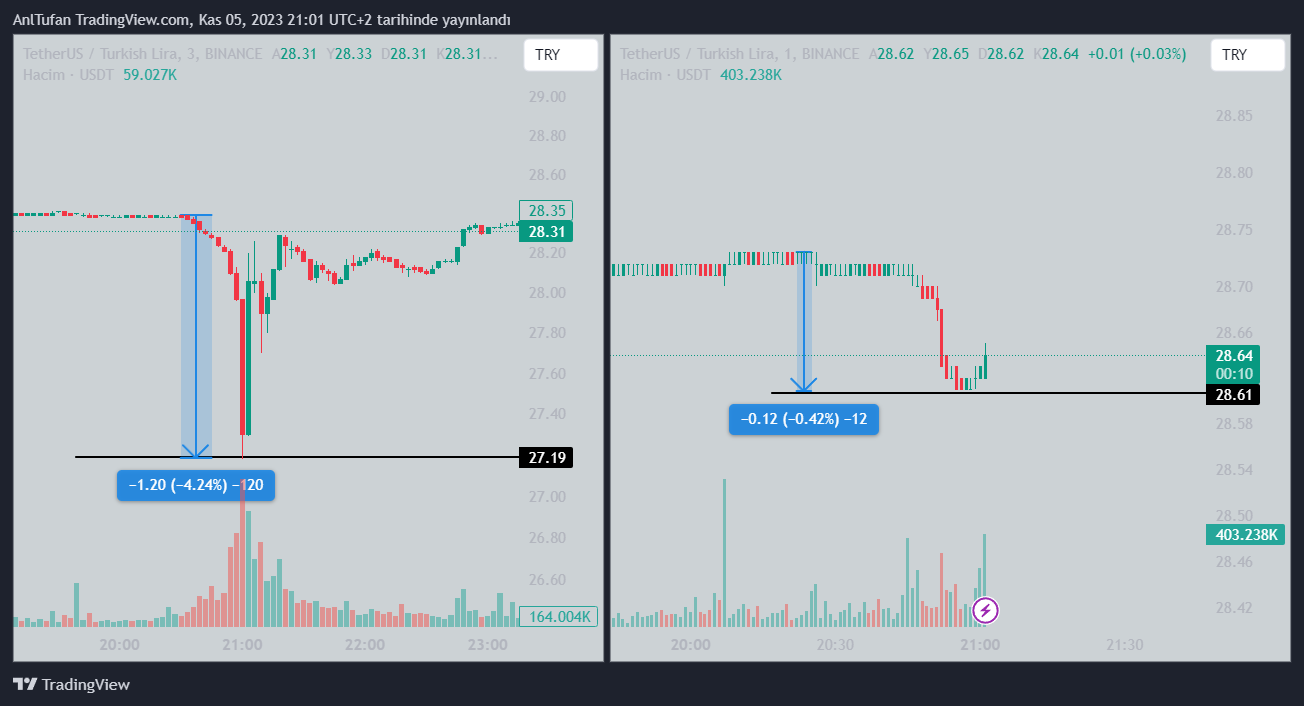1304x706 pixels.
Task: Click the 164.004K volume label on left chart
Action: [x=558, y=616]
